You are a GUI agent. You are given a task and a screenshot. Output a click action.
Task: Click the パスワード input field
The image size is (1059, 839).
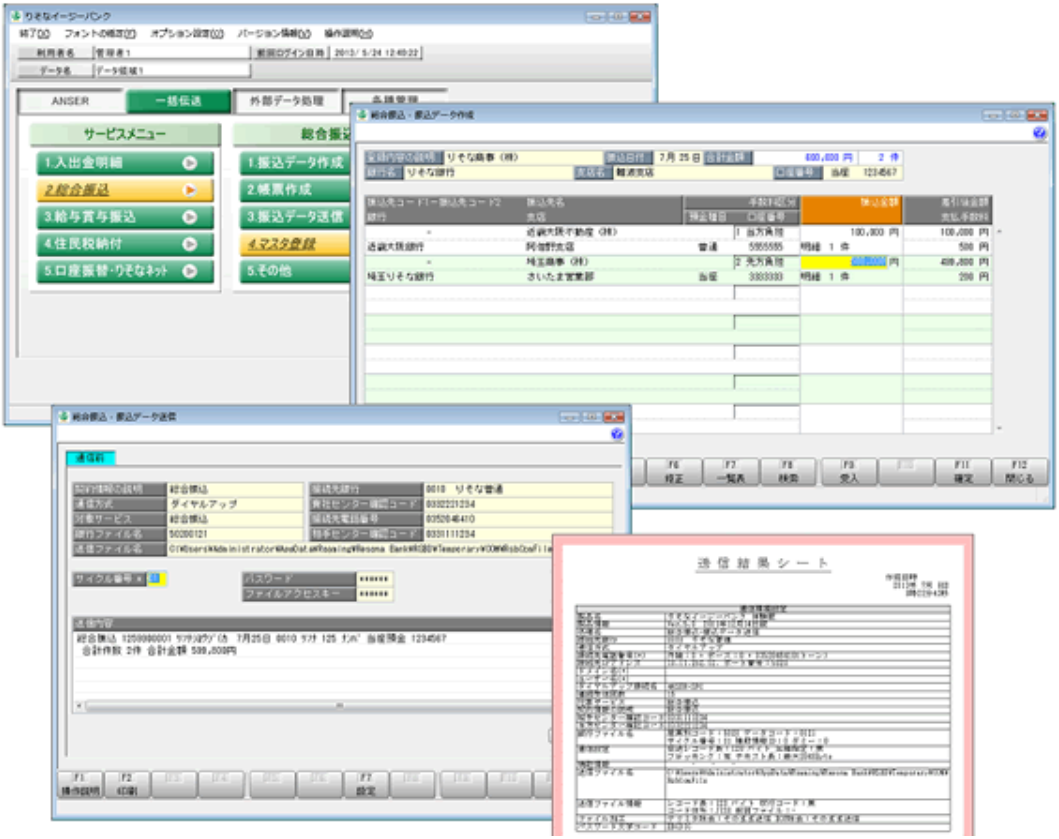point(374,579)
